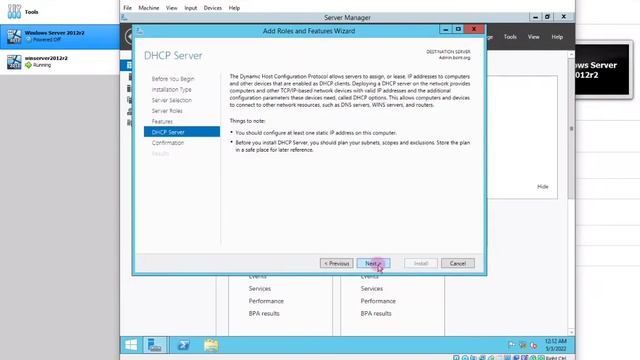Image resolution: width=640 pixels, height=360 pixels.
Task: Open right tile BPA results entry
Action: tap(376, 313)
